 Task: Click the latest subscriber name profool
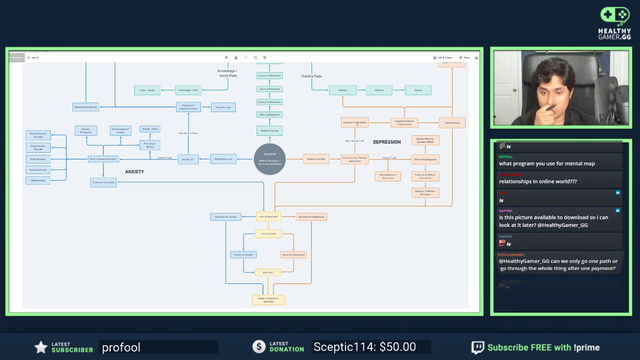[x=121, y=347]
